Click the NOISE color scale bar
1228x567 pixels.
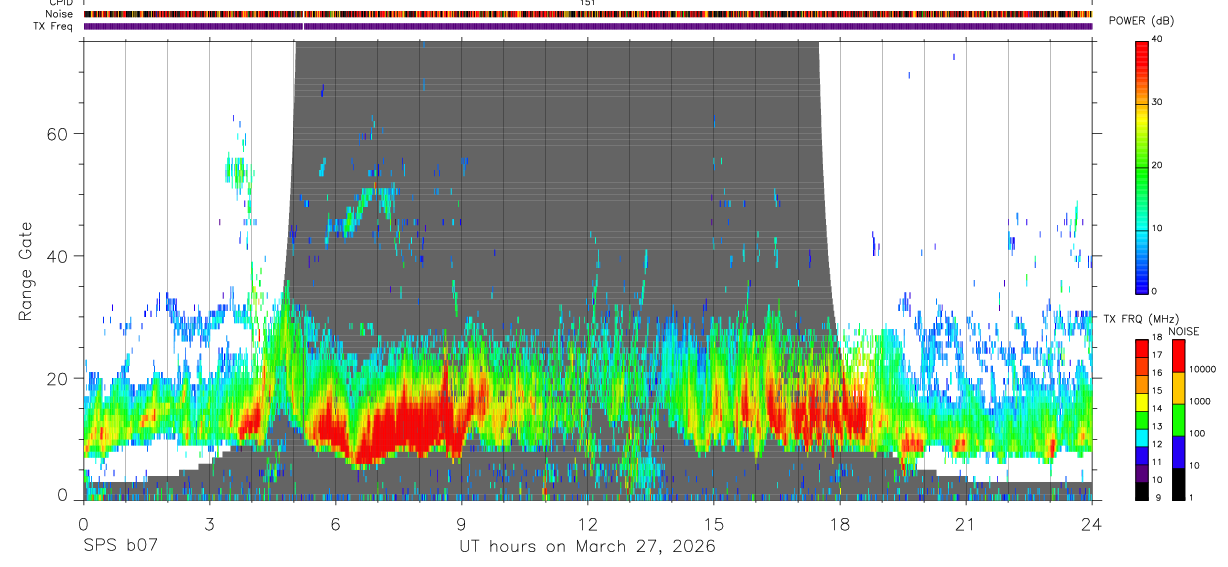coord(1178,420)
